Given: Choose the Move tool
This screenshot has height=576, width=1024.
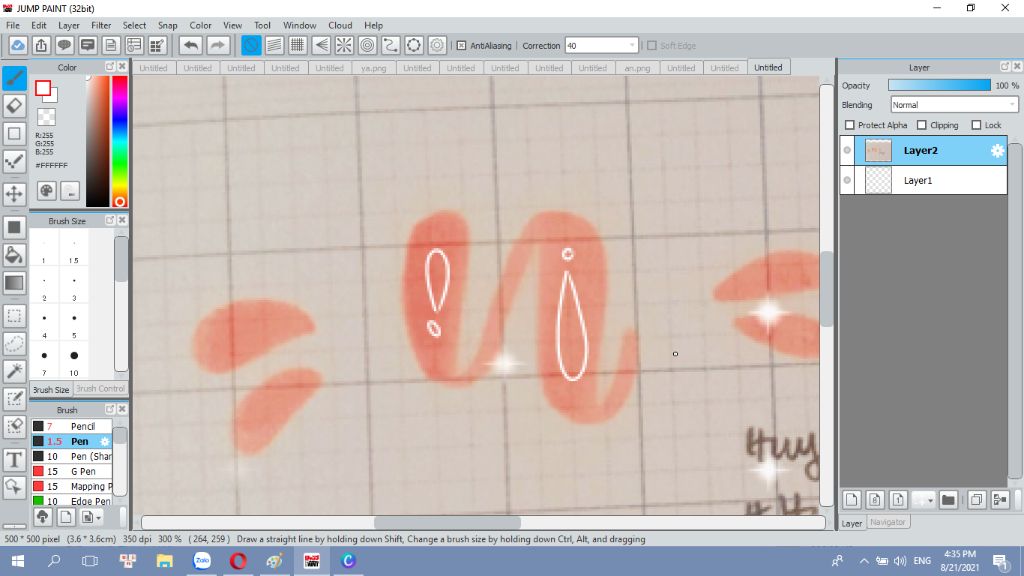Looking at the screenshot, I should tap(14, 194).
